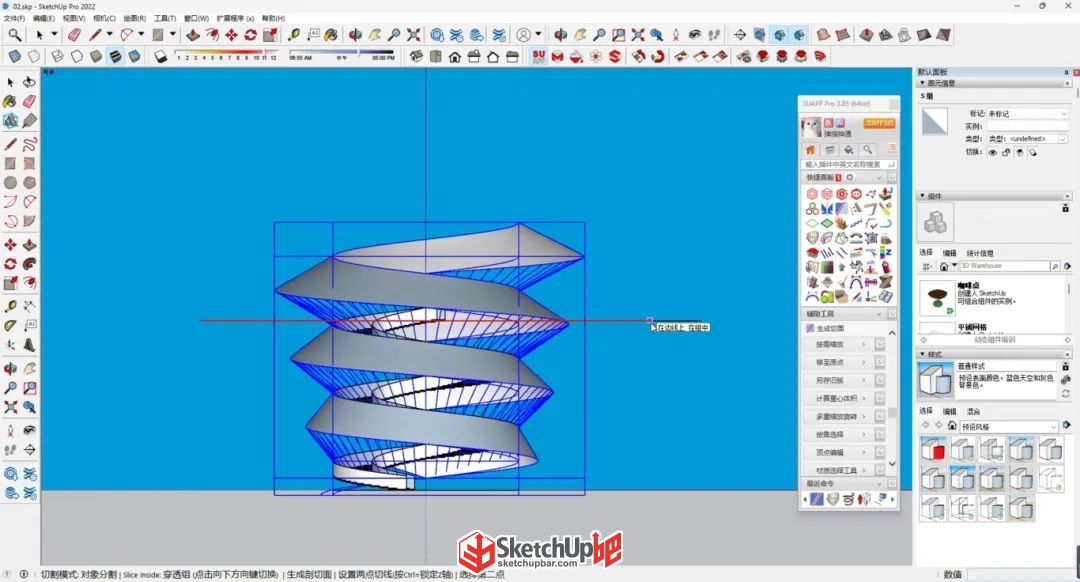1080x582 pixels.
Task: Select the Tape Measure tool in top toolbar
Action: point(294,34)
